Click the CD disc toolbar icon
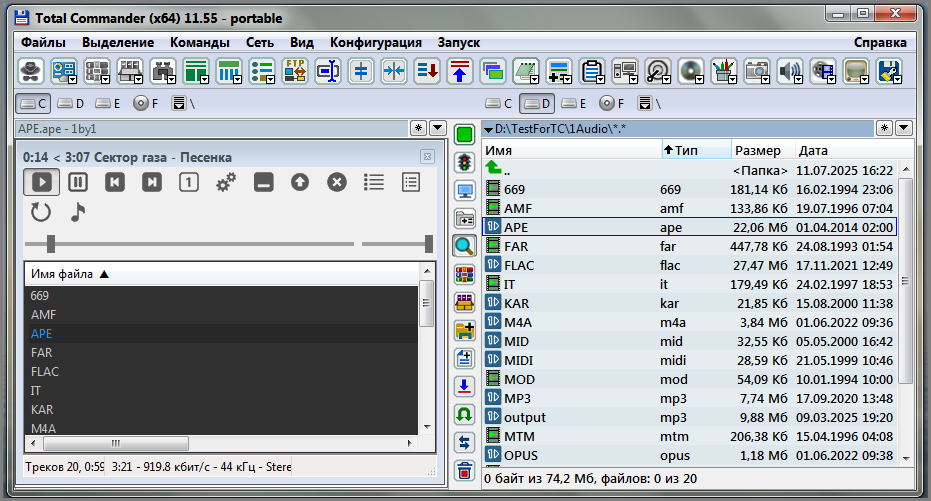 (x=690, y=72)
